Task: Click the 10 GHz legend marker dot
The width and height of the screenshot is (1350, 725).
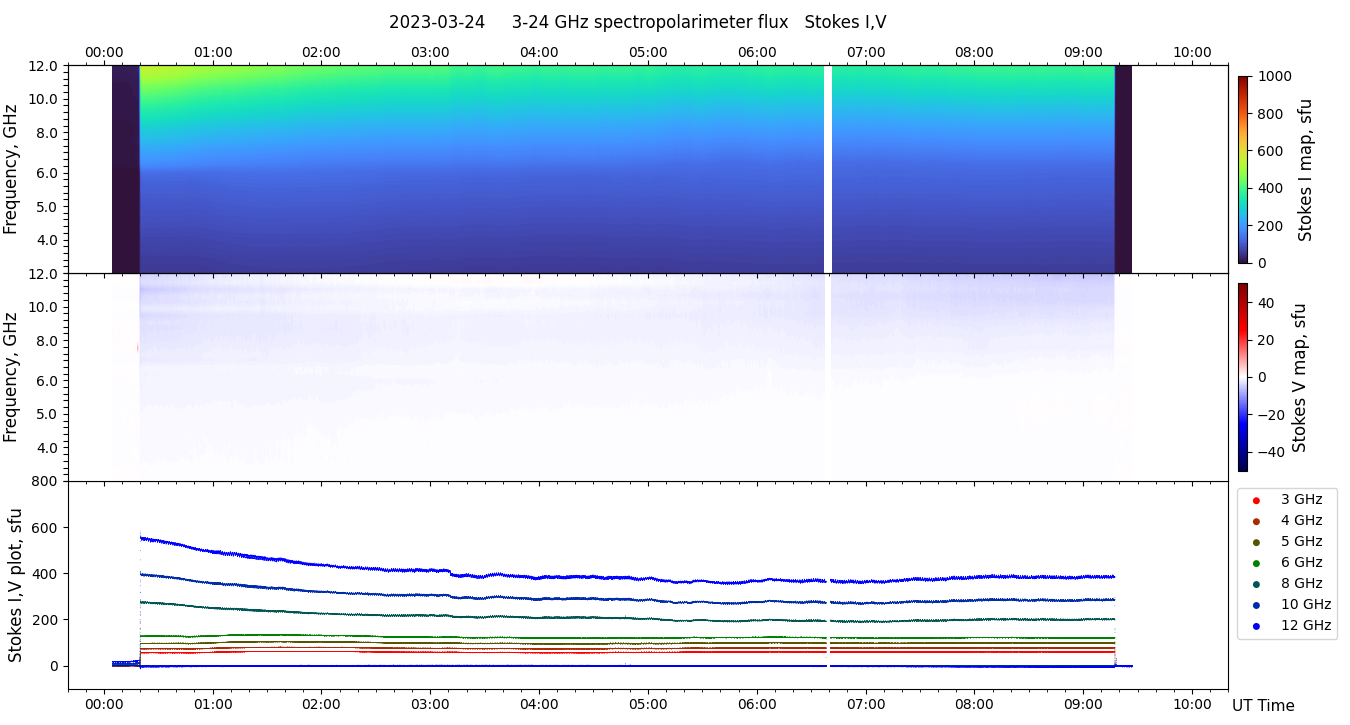Action: [1256, 605]
